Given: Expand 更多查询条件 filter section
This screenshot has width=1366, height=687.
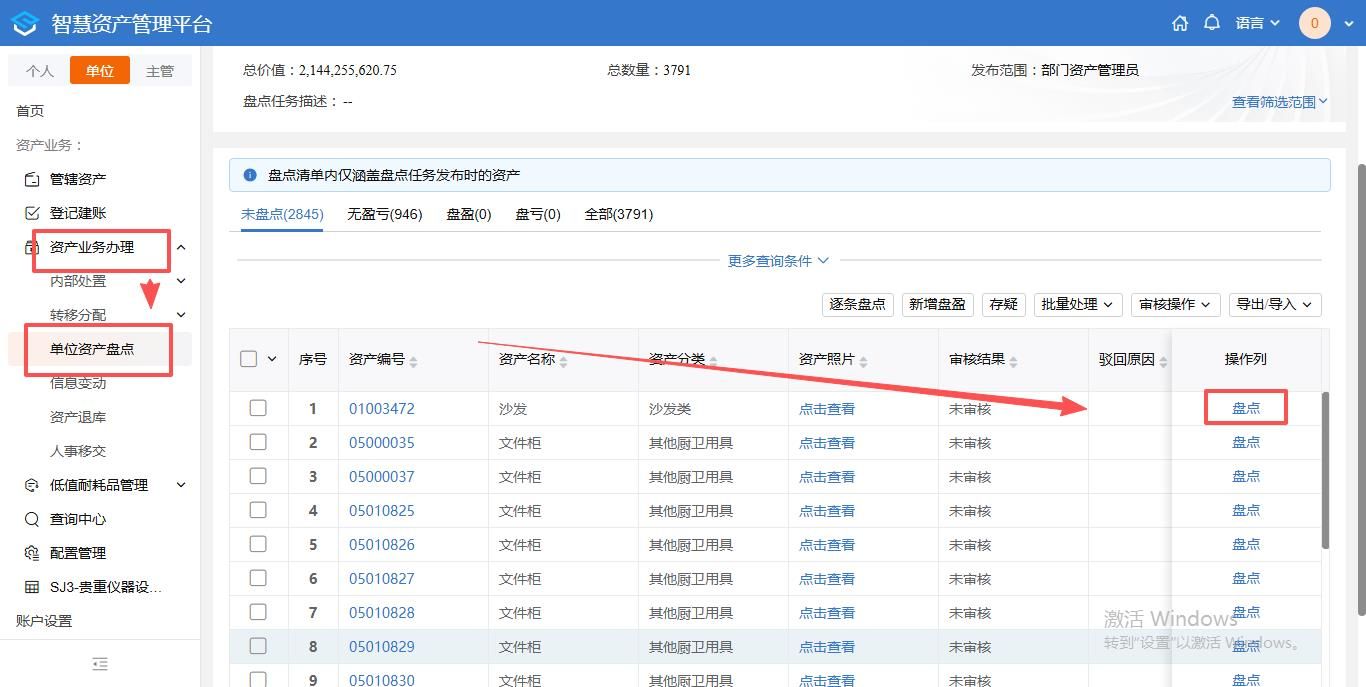Looking at the screenshot, I should 778,261.
